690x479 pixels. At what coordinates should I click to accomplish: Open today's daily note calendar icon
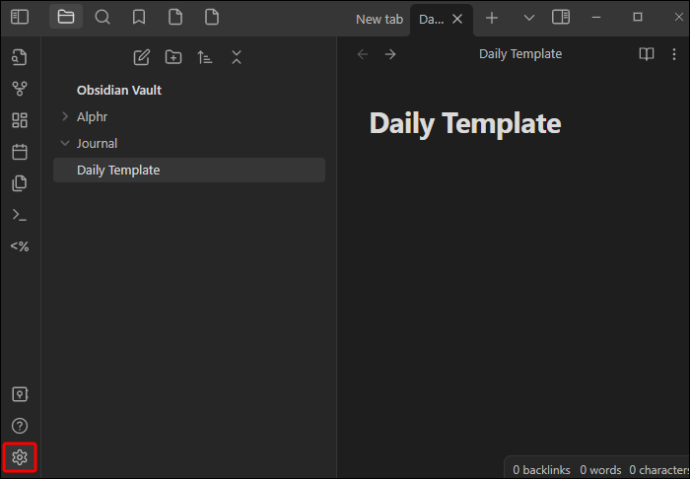tap(19, 152)
